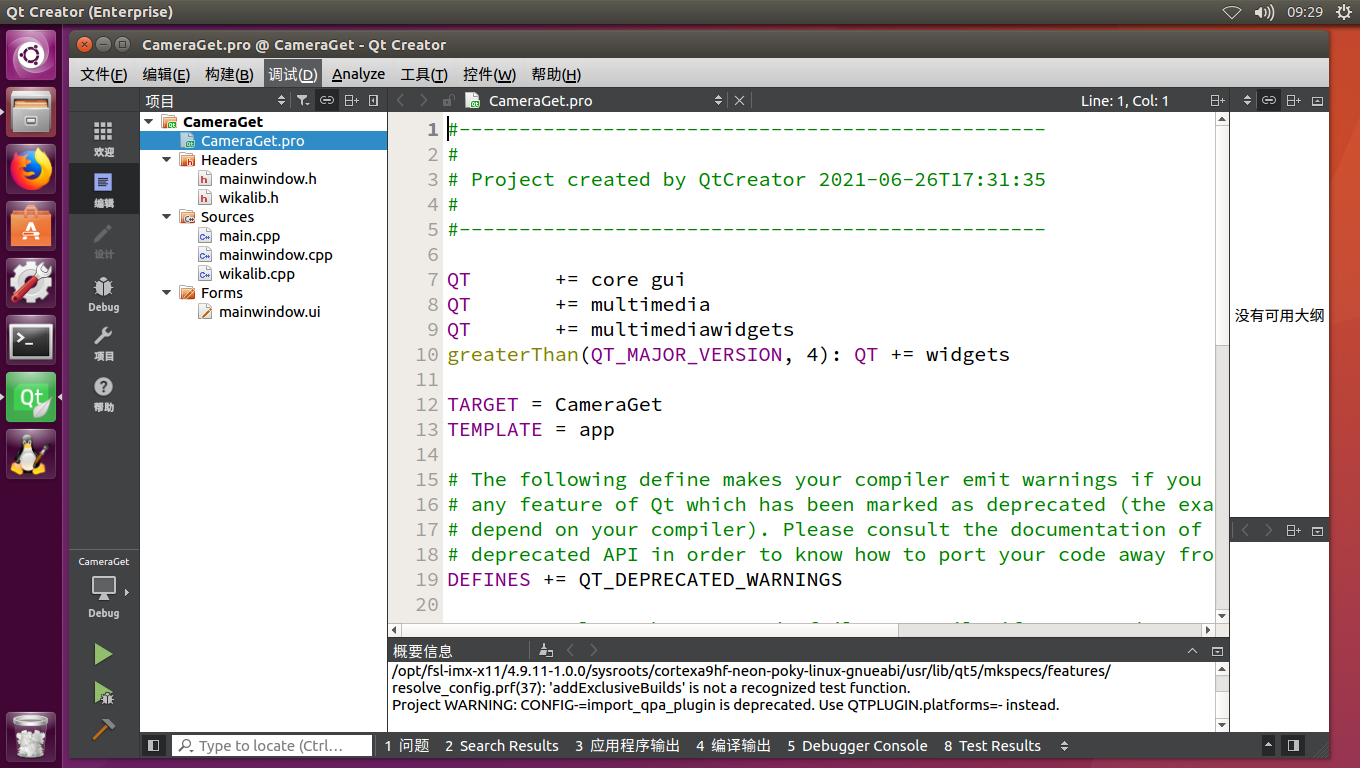The image size is (1360, 768).
Task: Open the 帮助(H) menu
Action: (x=556, y=74)
